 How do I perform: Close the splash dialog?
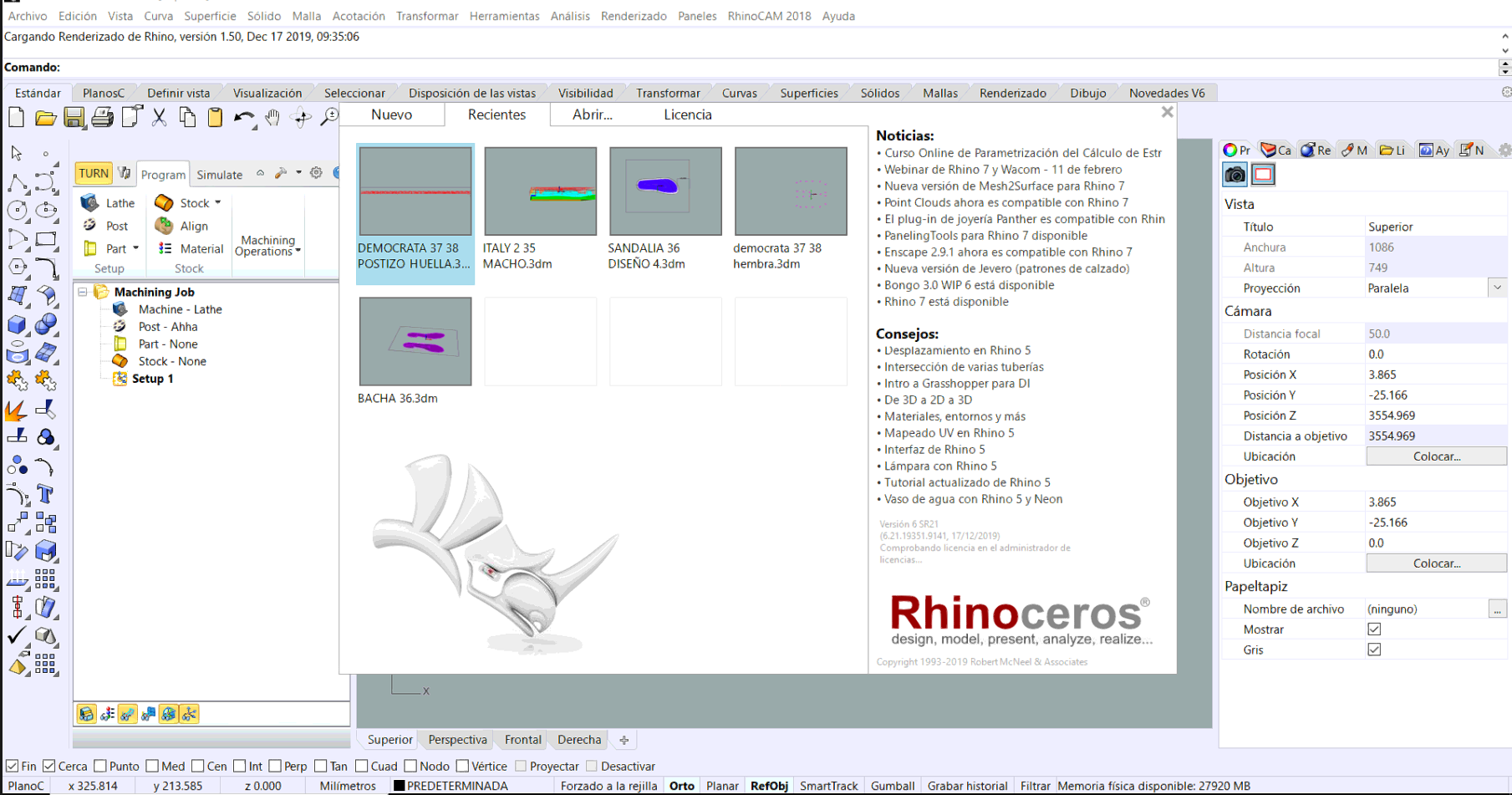[1167, 112]
